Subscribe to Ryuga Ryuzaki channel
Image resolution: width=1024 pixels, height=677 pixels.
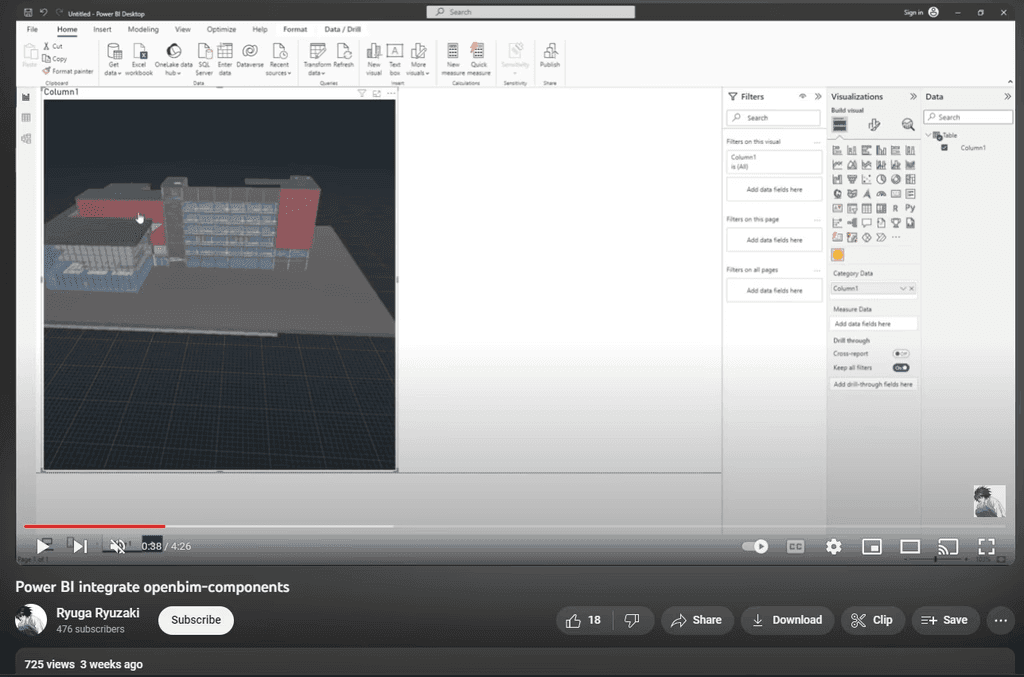pyautogui.click(x=196, y=620)
